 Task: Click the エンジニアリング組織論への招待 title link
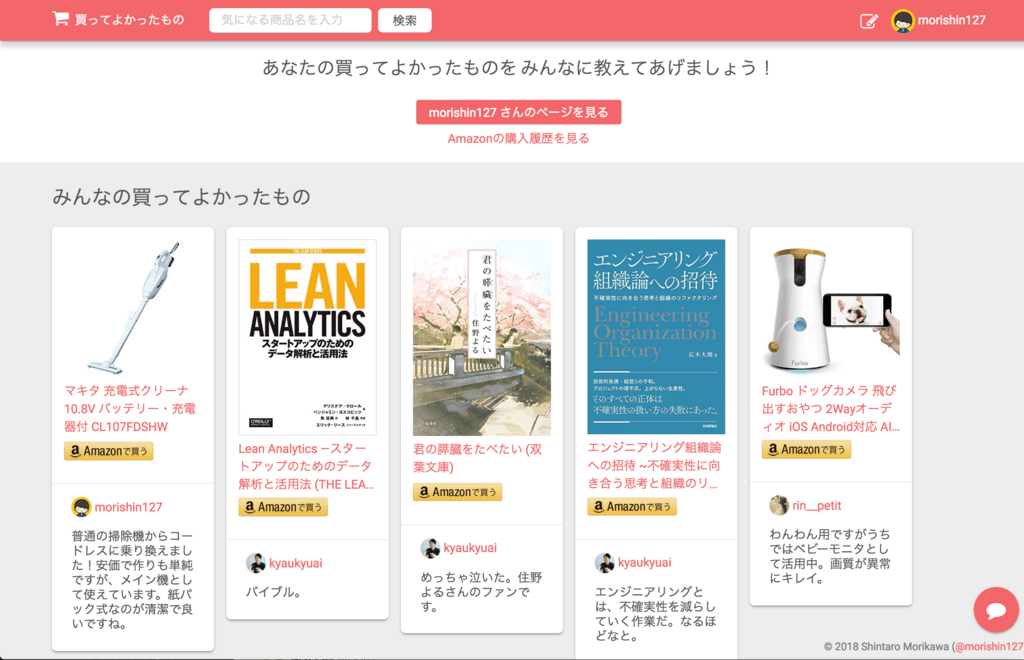point(654,465)
